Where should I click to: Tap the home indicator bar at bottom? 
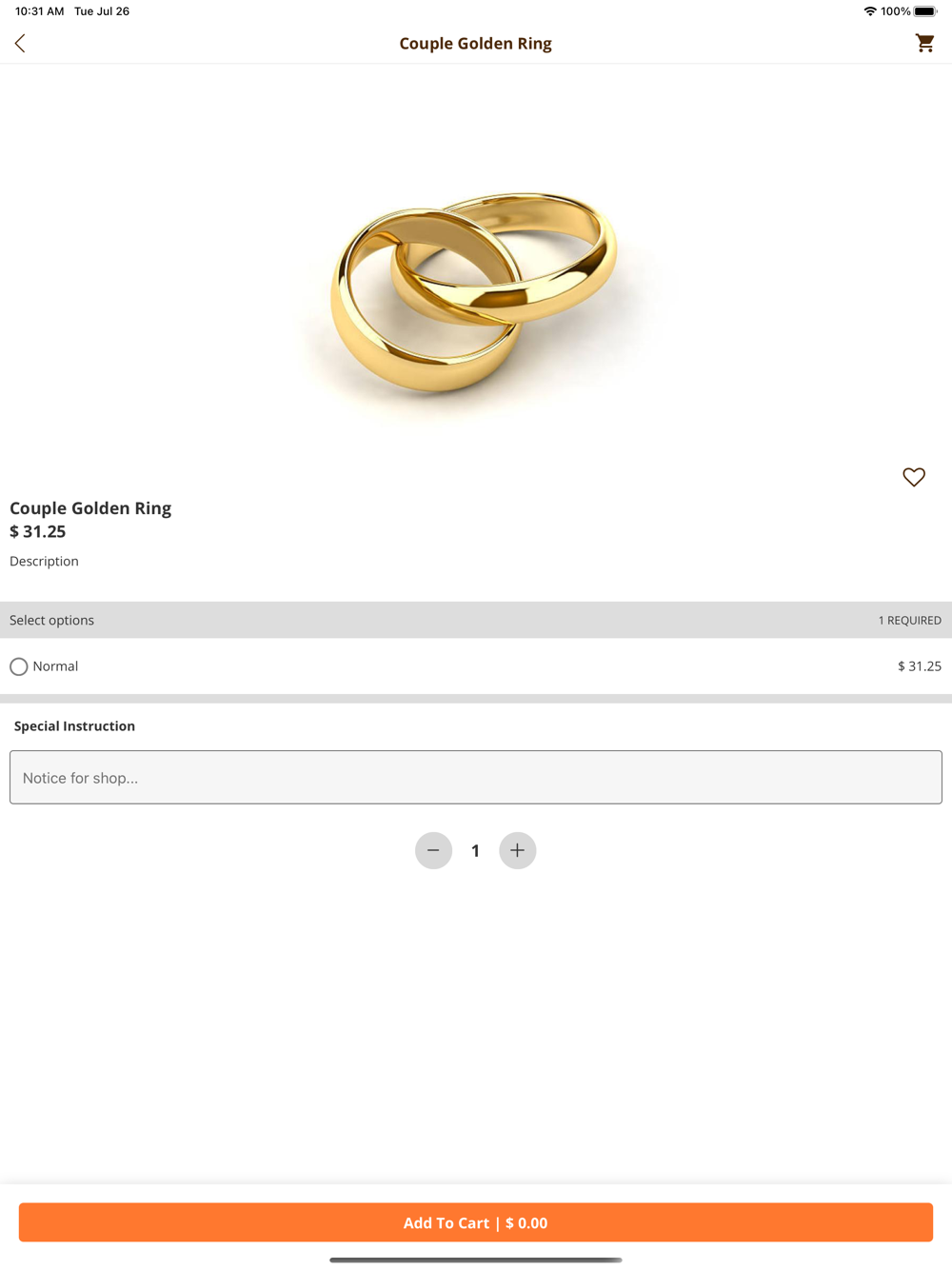click(x=476, y=1260)
